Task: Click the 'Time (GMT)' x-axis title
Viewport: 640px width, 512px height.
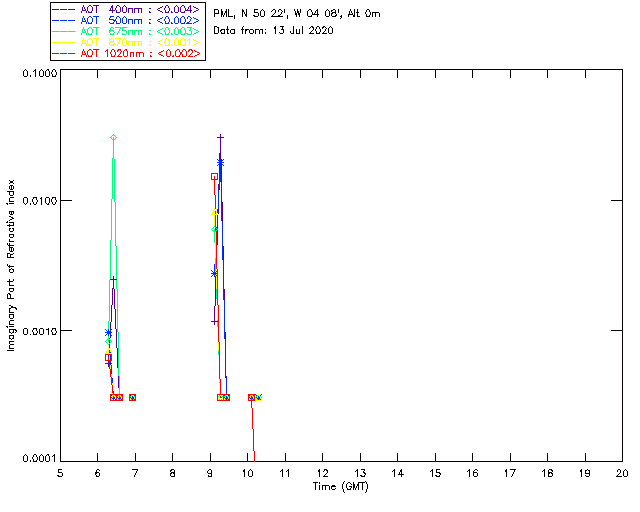Action: (x=340, y=487)
